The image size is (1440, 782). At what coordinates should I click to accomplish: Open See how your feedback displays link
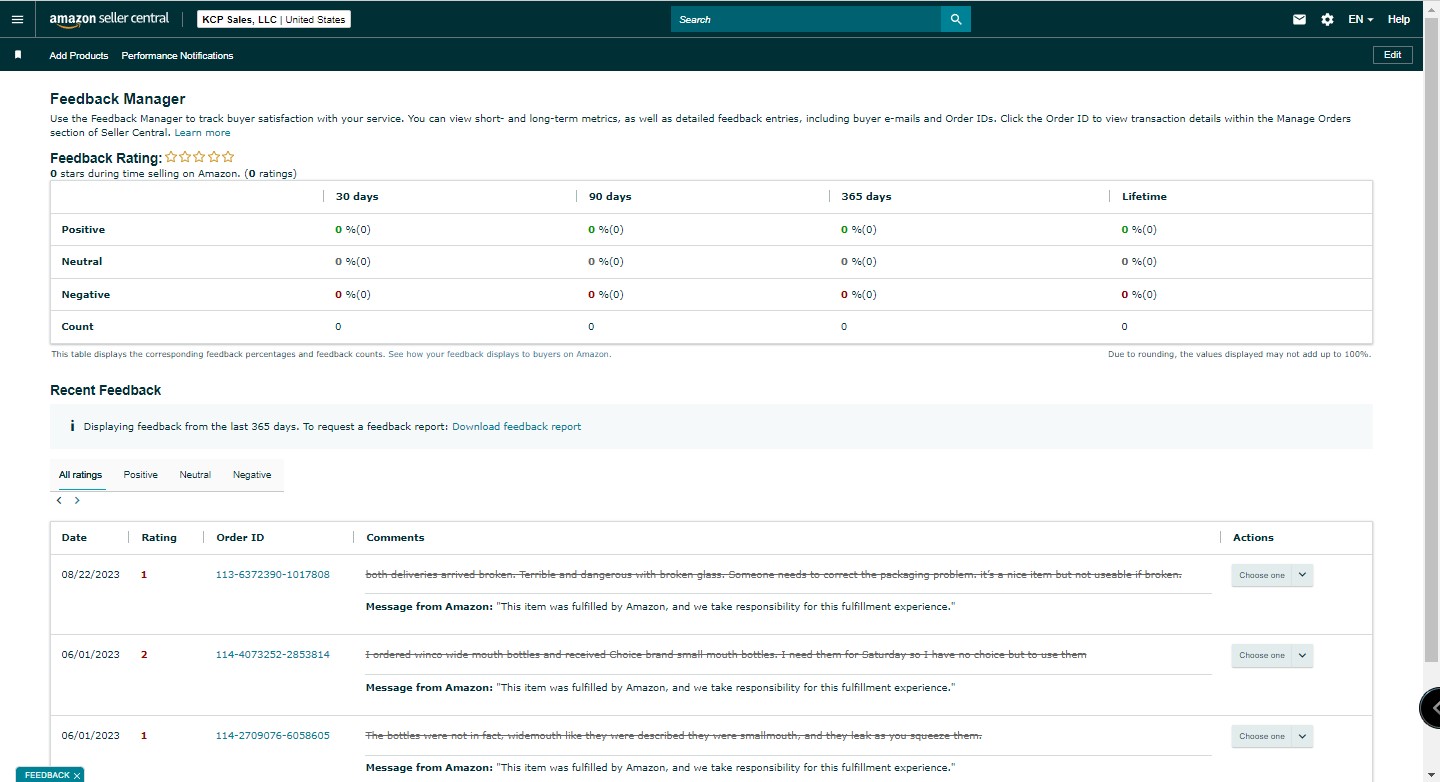499,354
